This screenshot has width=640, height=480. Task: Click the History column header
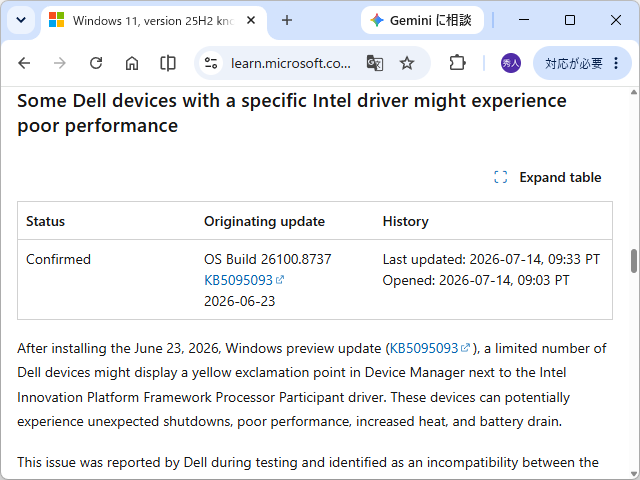point(406,221)
